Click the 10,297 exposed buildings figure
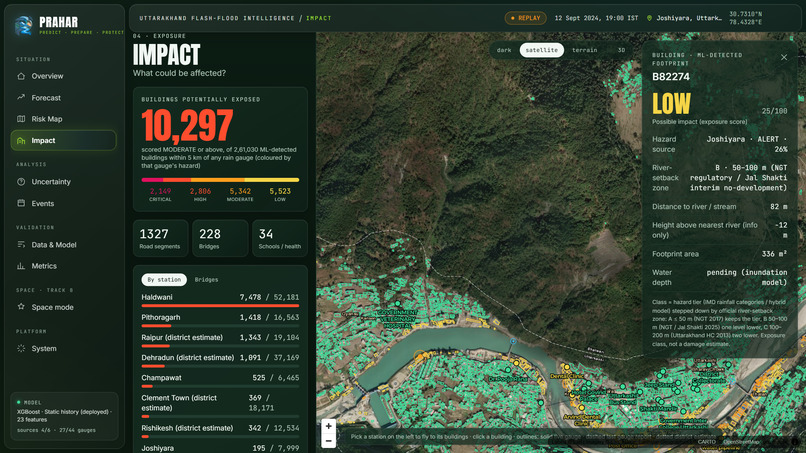Image resolution: width=806 pixels, height=453 pixels. (x=187, y=125)
